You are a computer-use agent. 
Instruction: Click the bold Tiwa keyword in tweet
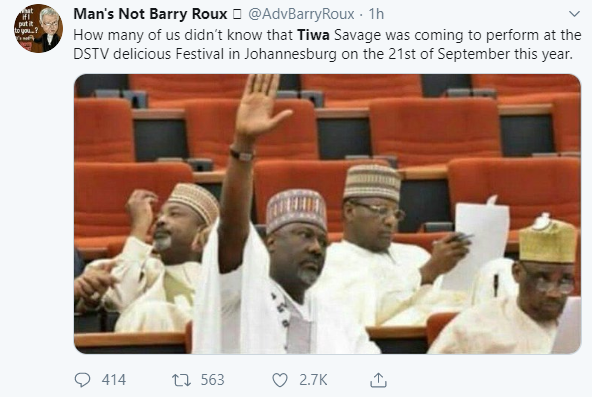[x=313, y=35]
